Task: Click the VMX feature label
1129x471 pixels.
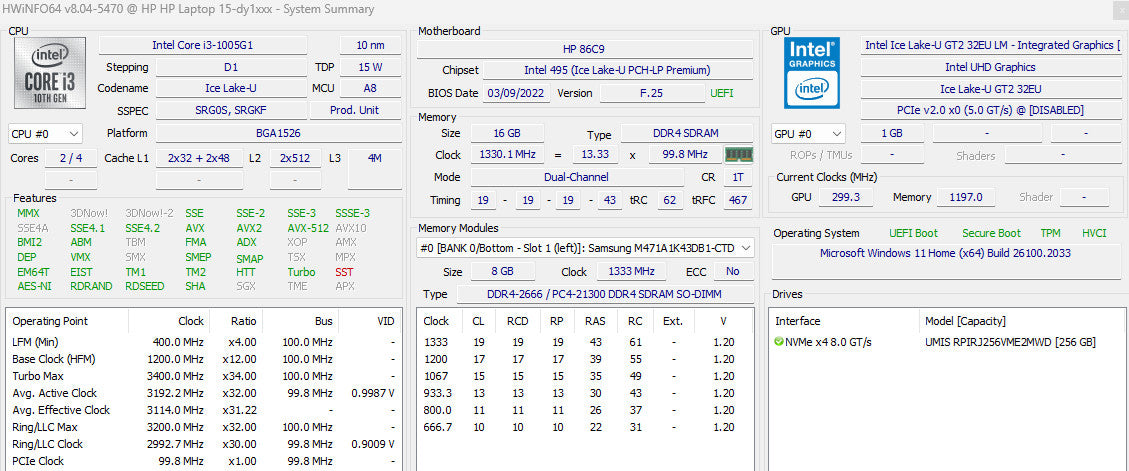Action: pos(81,257)
